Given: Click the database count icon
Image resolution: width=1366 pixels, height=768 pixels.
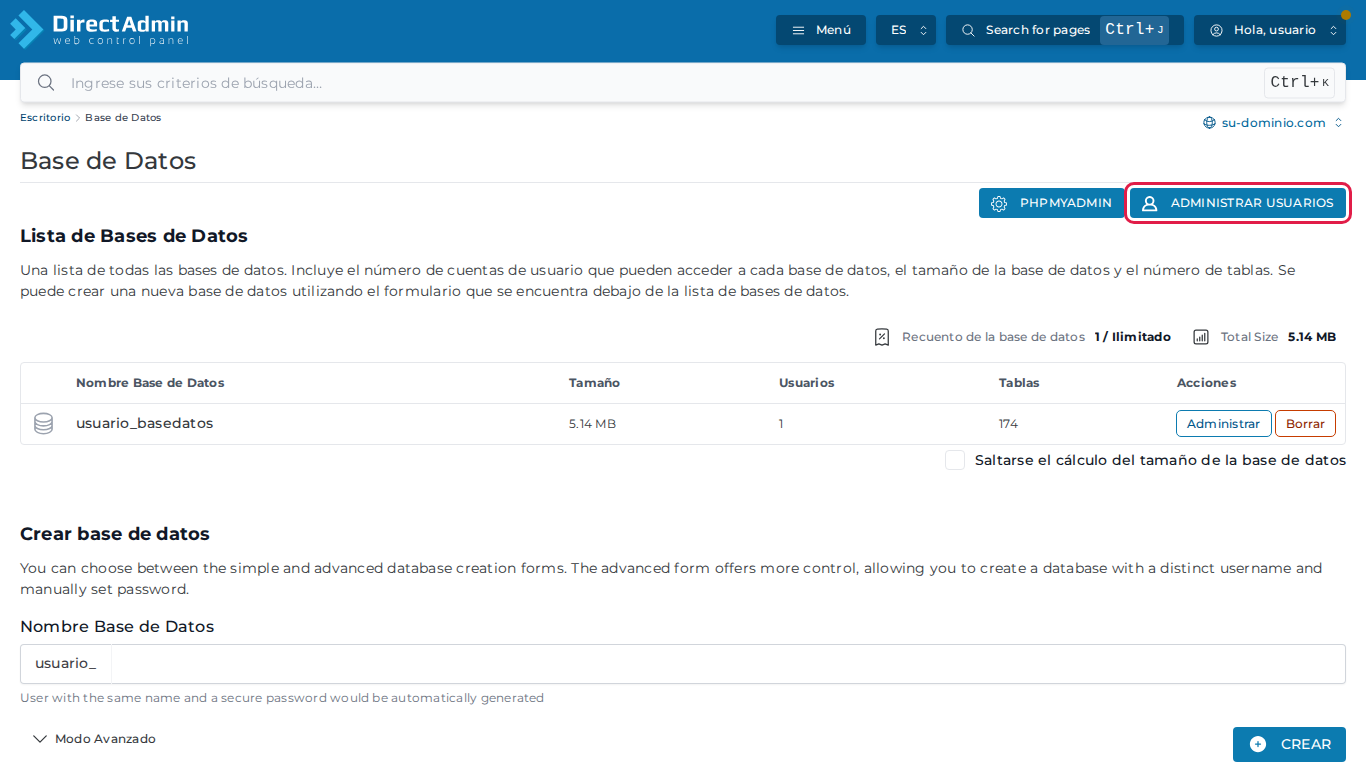Looking at the screenshot, I should coord(882,337).
